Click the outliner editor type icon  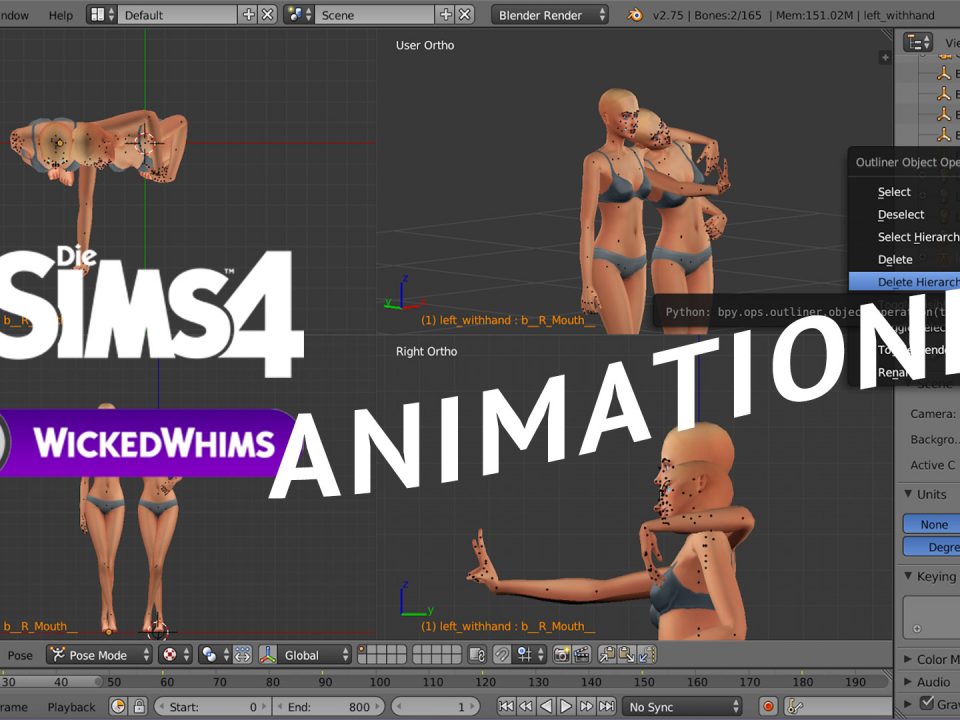click(917, 42)
